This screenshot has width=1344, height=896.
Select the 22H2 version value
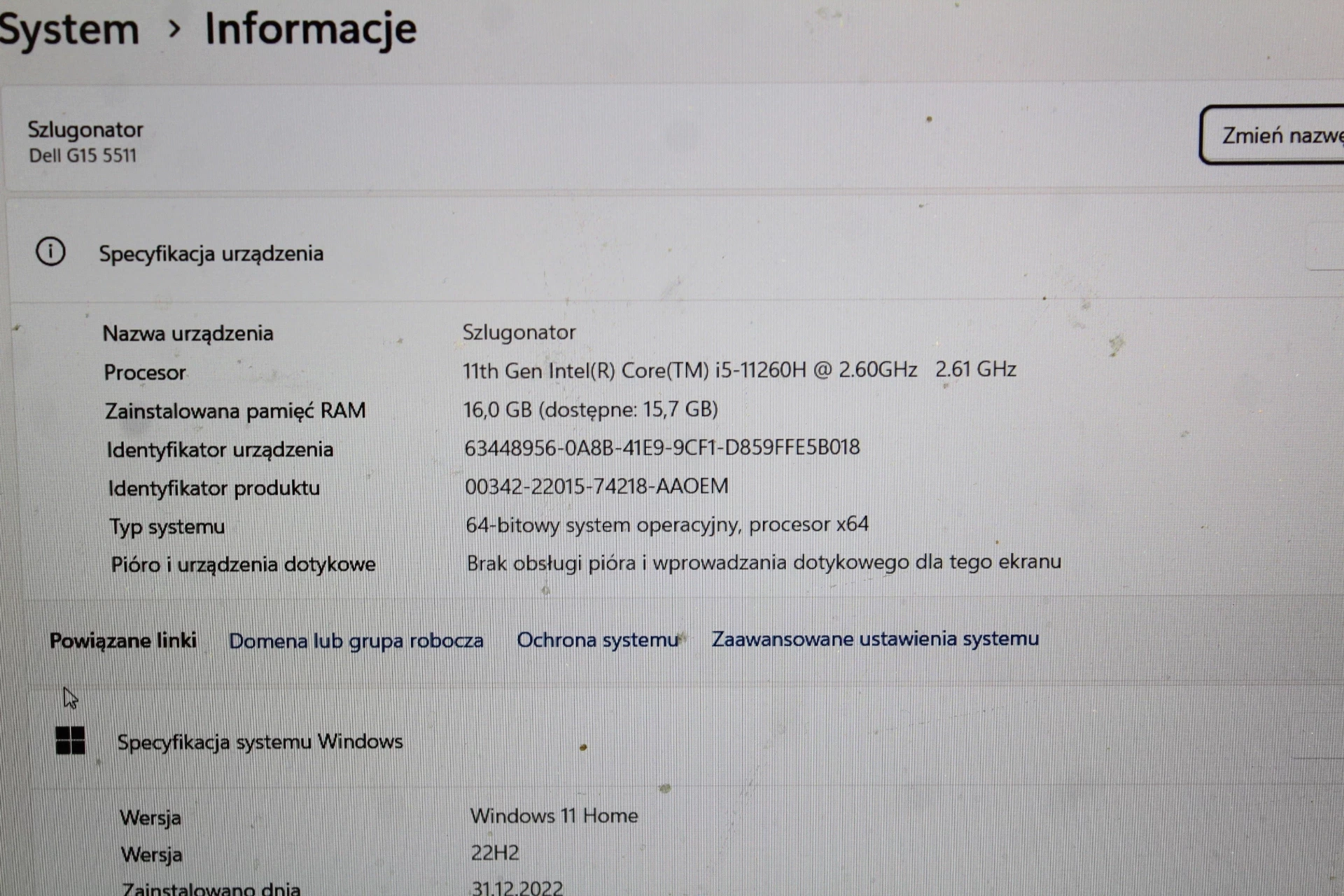495,853
